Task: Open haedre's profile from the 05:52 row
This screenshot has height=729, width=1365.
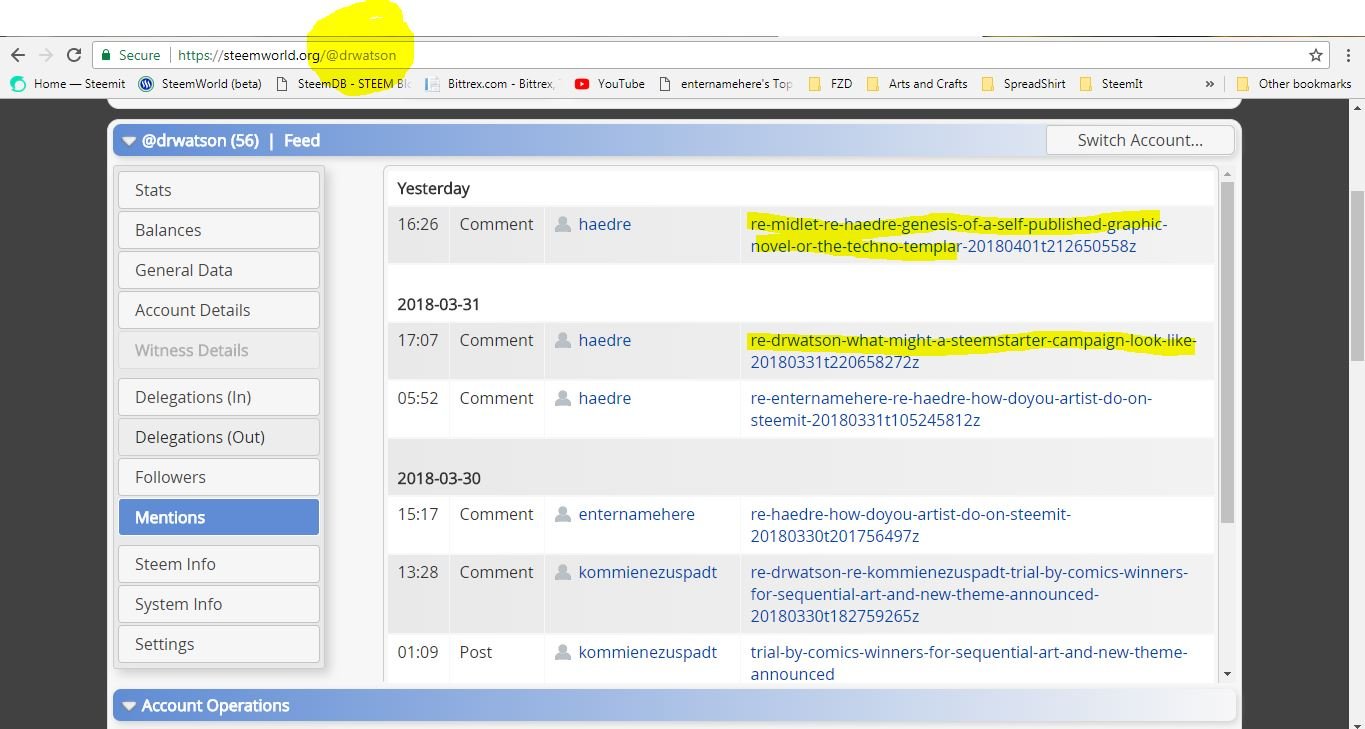Action: click(605, 398)
